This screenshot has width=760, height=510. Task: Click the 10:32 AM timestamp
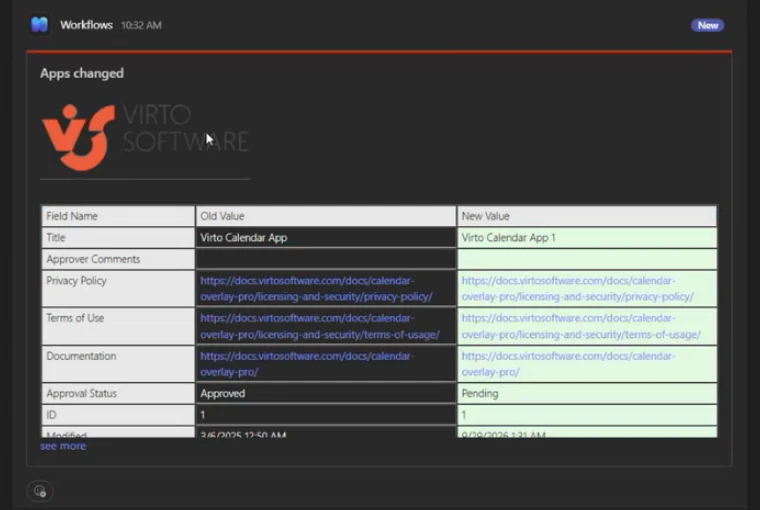tap(141, 25)
